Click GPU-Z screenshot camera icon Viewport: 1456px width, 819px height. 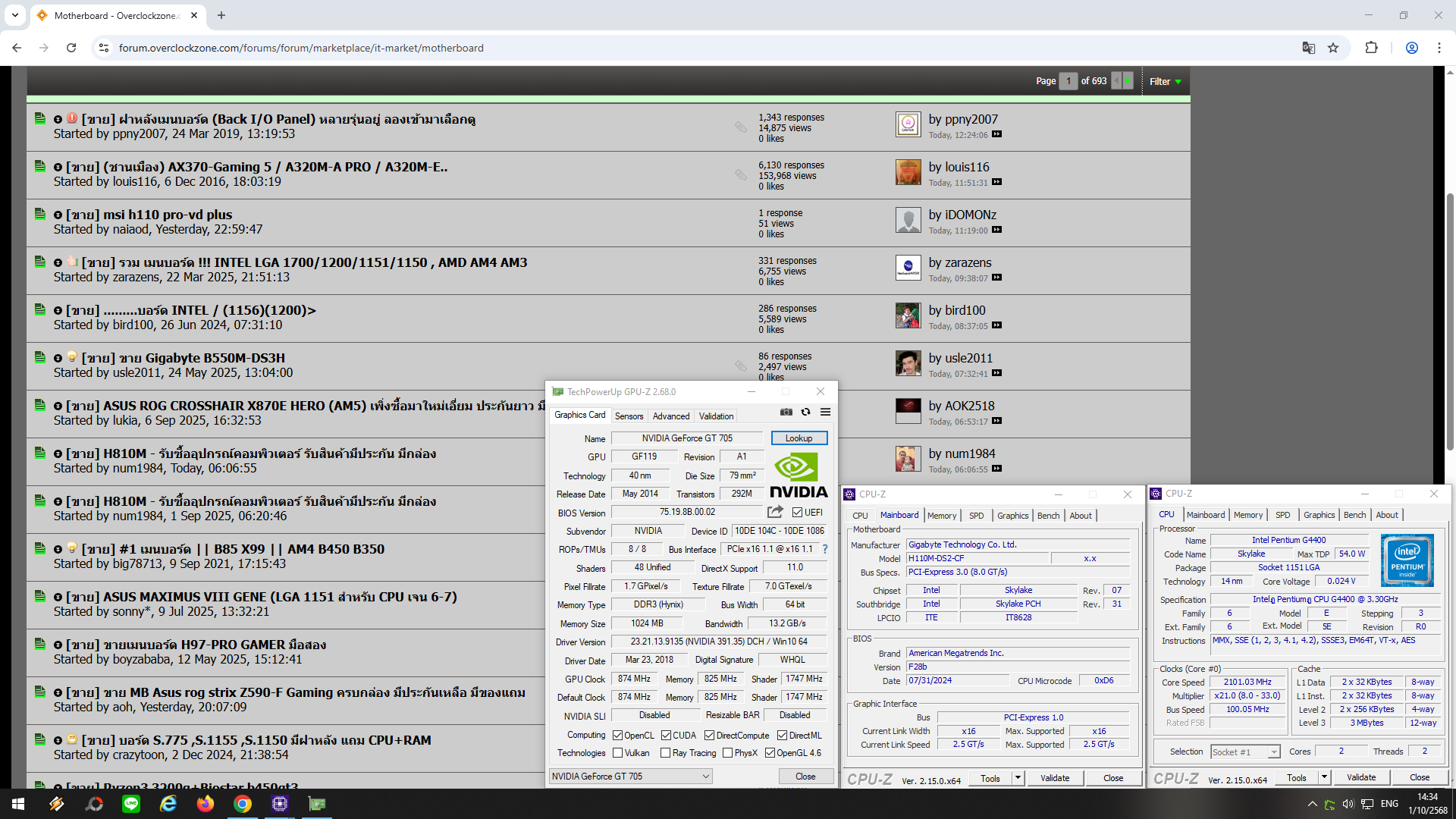pos(786,412)
